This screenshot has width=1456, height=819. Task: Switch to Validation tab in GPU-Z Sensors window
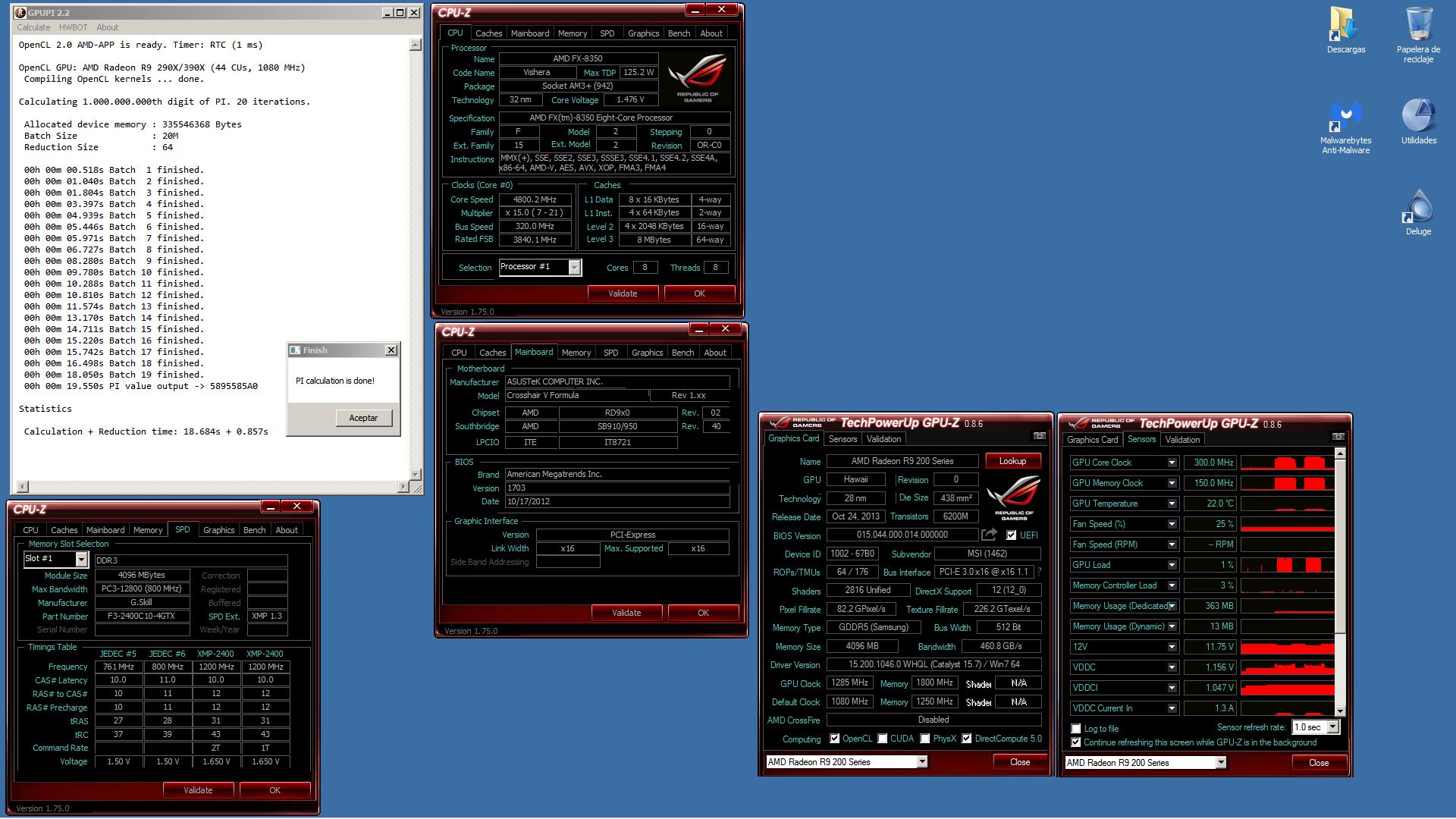pos(1182,440)
